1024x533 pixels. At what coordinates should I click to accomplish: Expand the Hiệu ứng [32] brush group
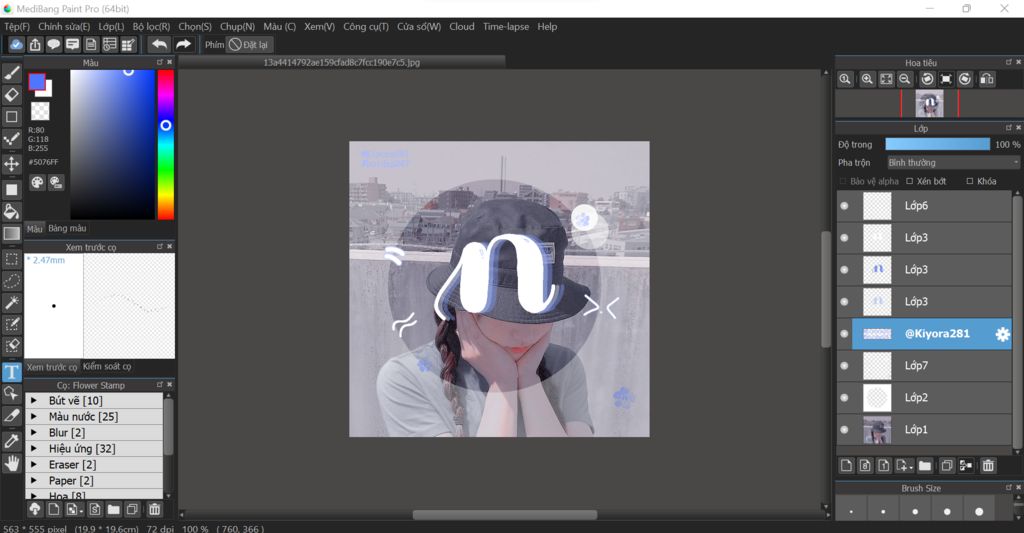pos(34,448)
